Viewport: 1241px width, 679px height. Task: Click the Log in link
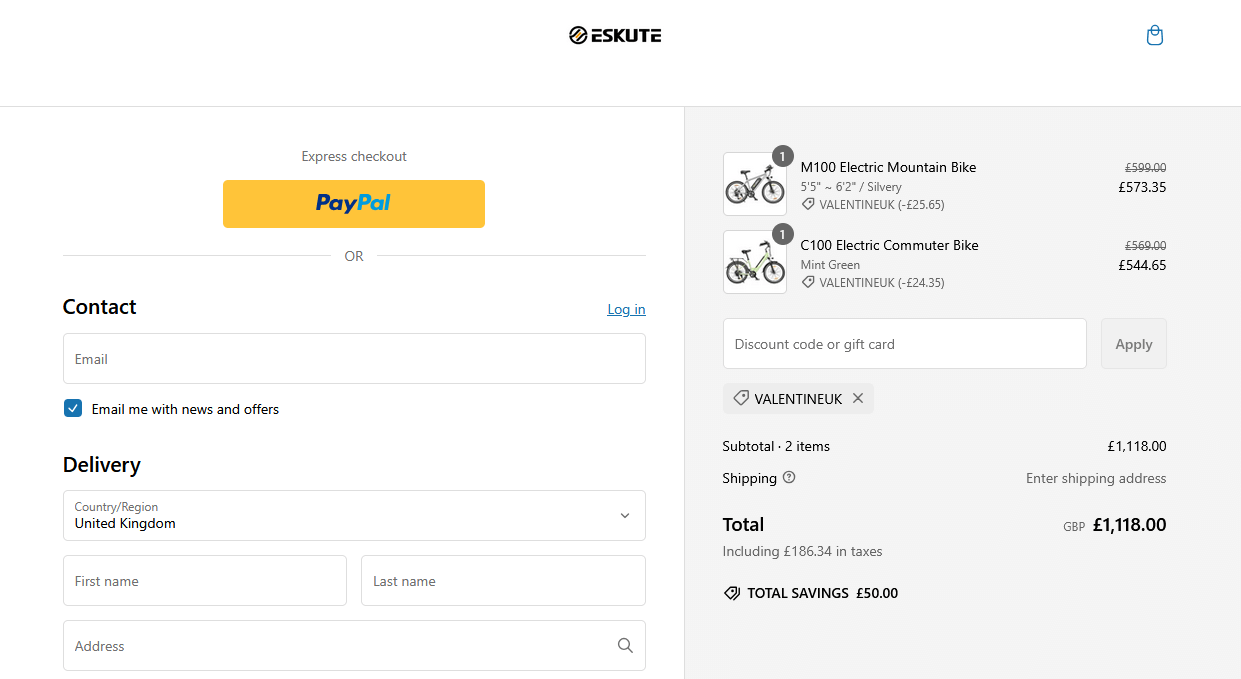click(x=626, y=309)
